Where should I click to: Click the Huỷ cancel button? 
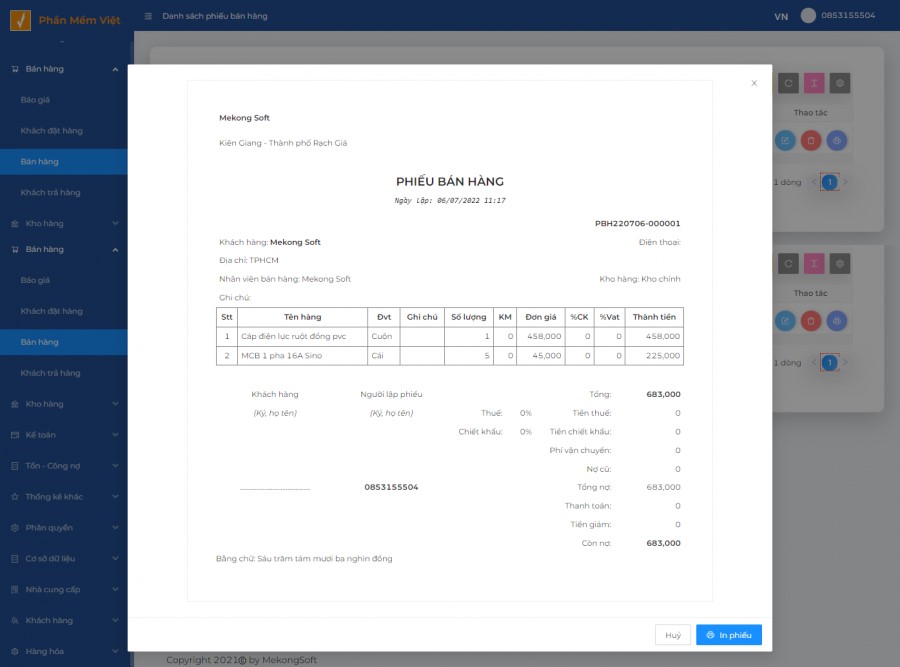click(x=673, y=635)
